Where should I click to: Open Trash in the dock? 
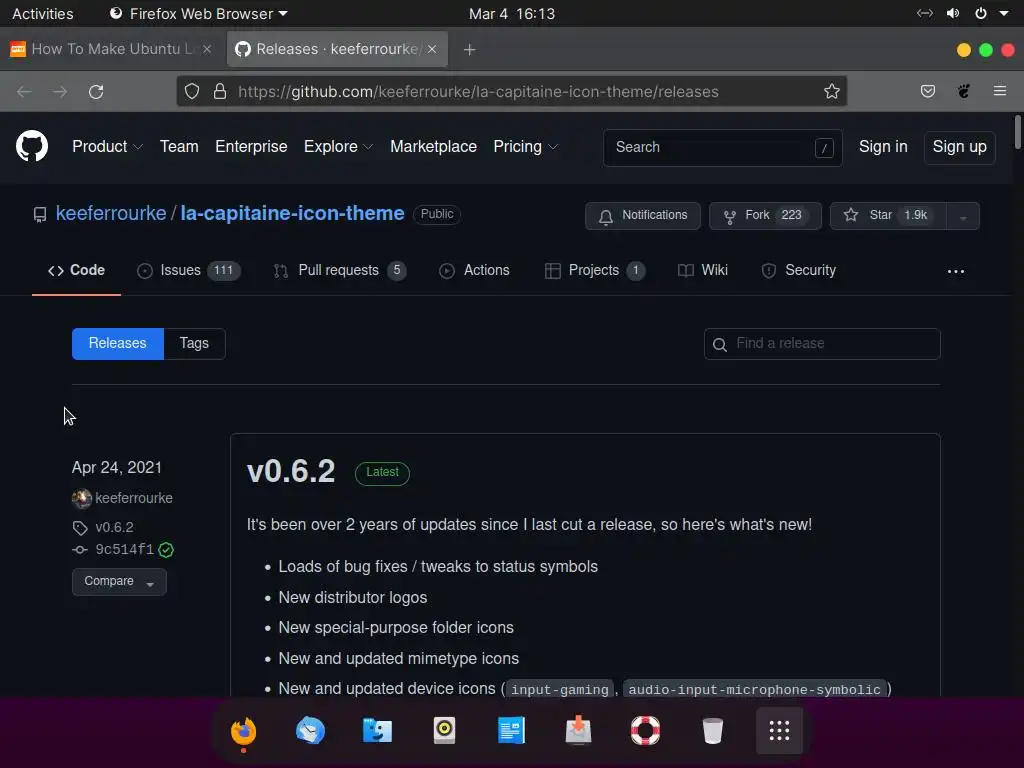(x=712, y=731)
